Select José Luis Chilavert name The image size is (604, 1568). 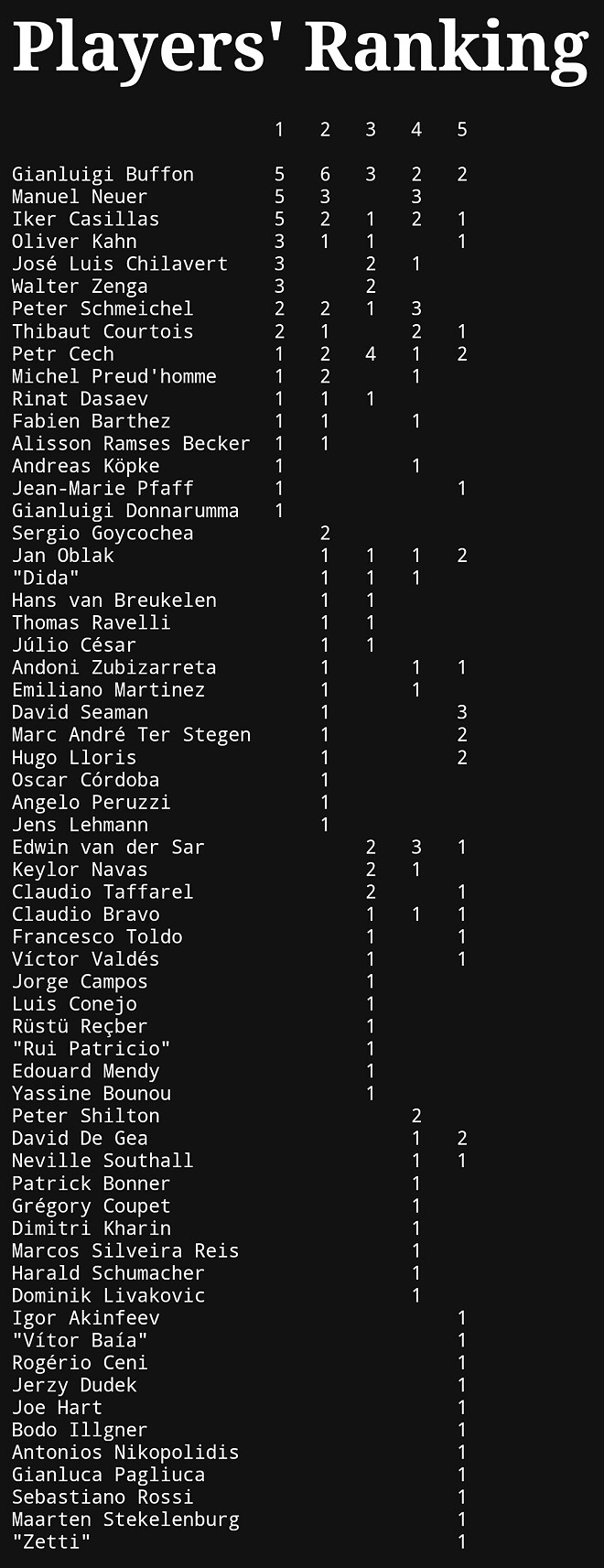[x=119, y=264]
